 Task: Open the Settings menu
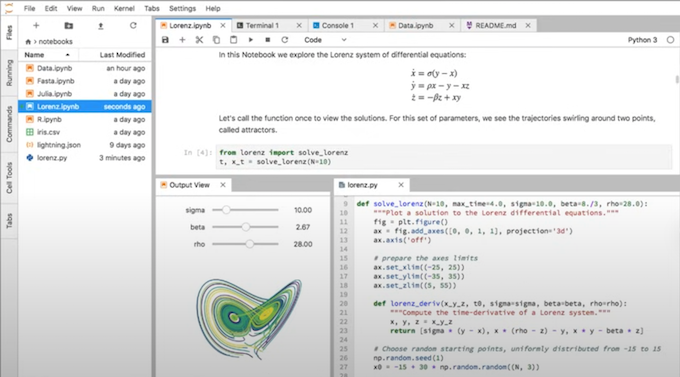pyautogui.click(x=182, y=8)
